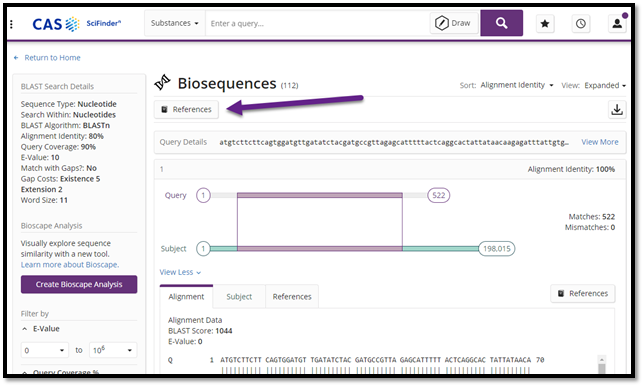Open the Draw structure editor
Screen dimensions: 644x387
point(453,23)
